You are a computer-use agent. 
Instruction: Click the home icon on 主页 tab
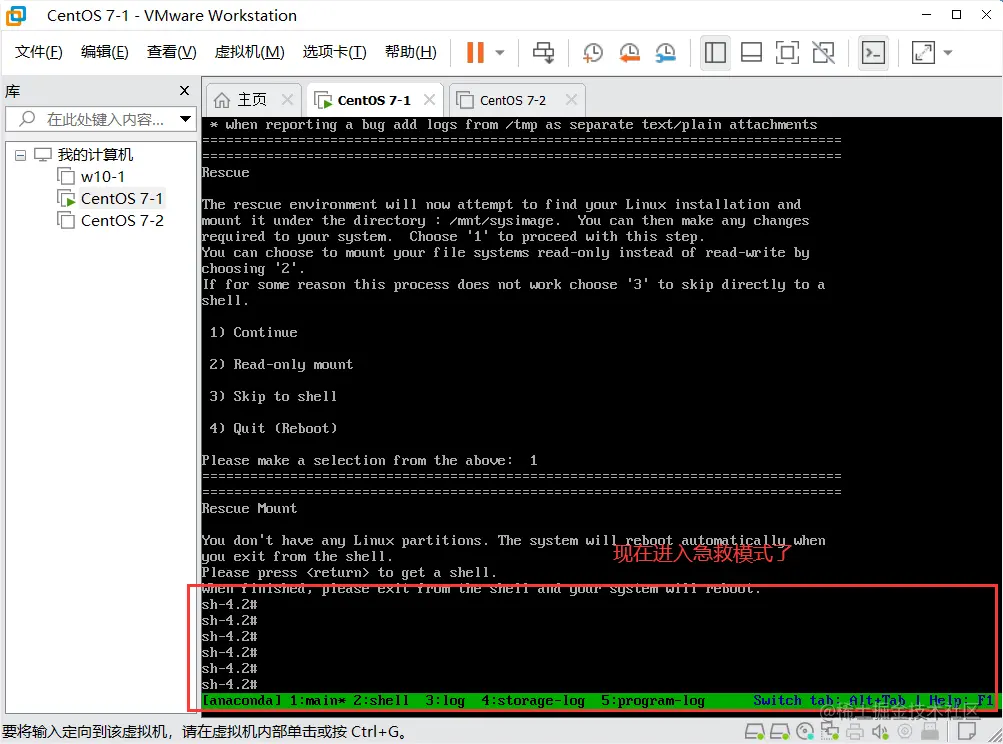(222, 100)
